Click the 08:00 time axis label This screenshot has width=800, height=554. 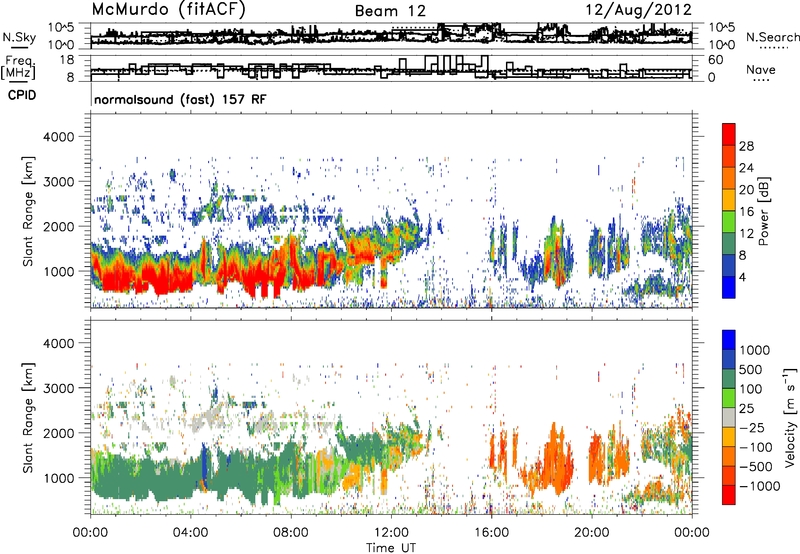coord(291,533)
